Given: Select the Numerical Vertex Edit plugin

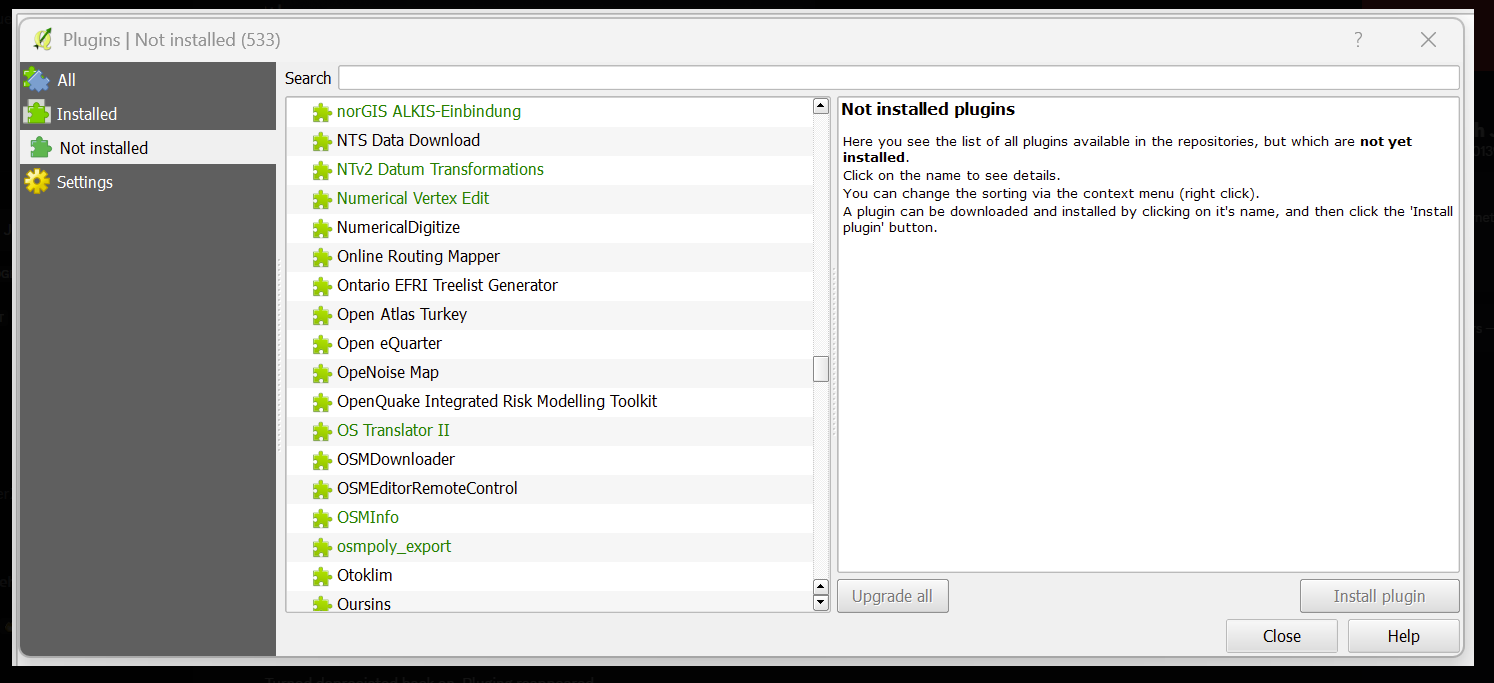Looking at the screenshot, I should [x=413, y=198].
